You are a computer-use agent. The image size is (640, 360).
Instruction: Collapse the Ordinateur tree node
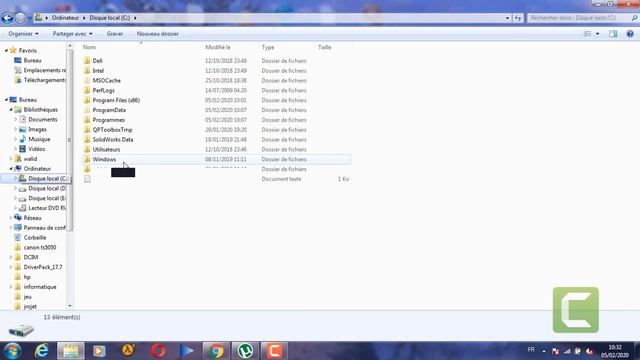pyautogui.click(x=11, y=169)
